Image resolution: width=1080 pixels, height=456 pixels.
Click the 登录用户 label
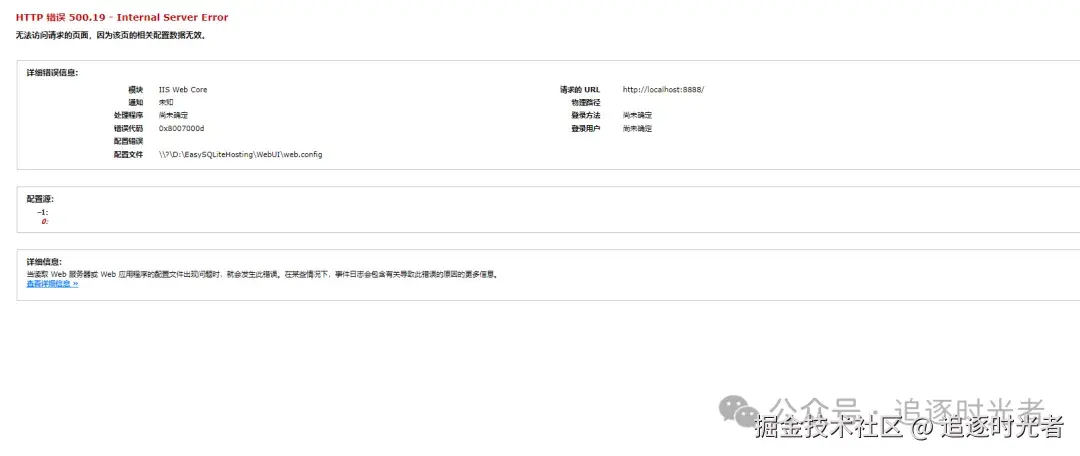click(586, 128)
